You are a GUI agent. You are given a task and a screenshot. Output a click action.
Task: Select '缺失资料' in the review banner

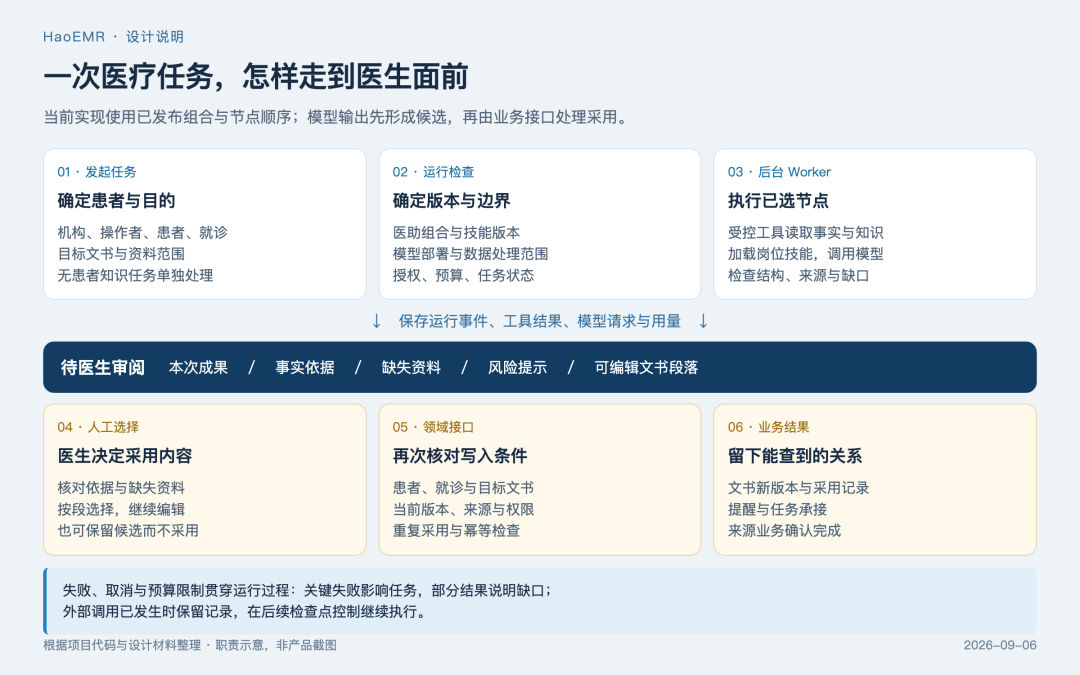(x=411, y=367)
